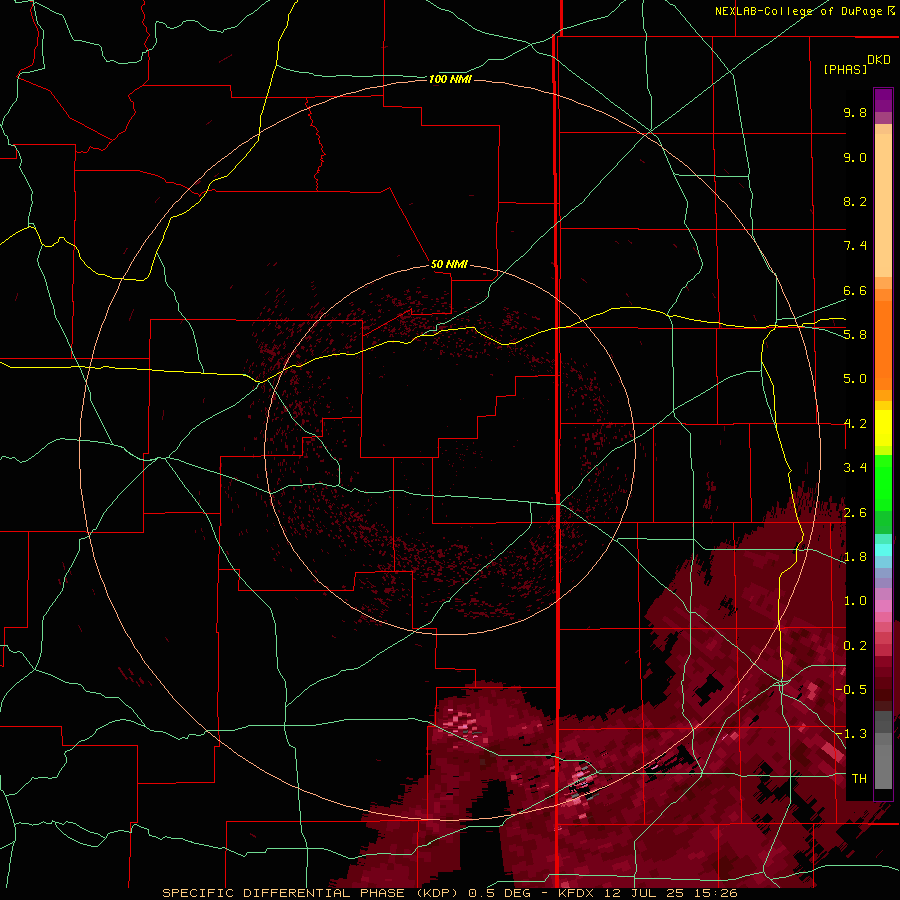This screenshot has height=900, width=900.
Task: Click the Specific Differential Phase (KDP) product title
Action: click(x=311, y=893)
